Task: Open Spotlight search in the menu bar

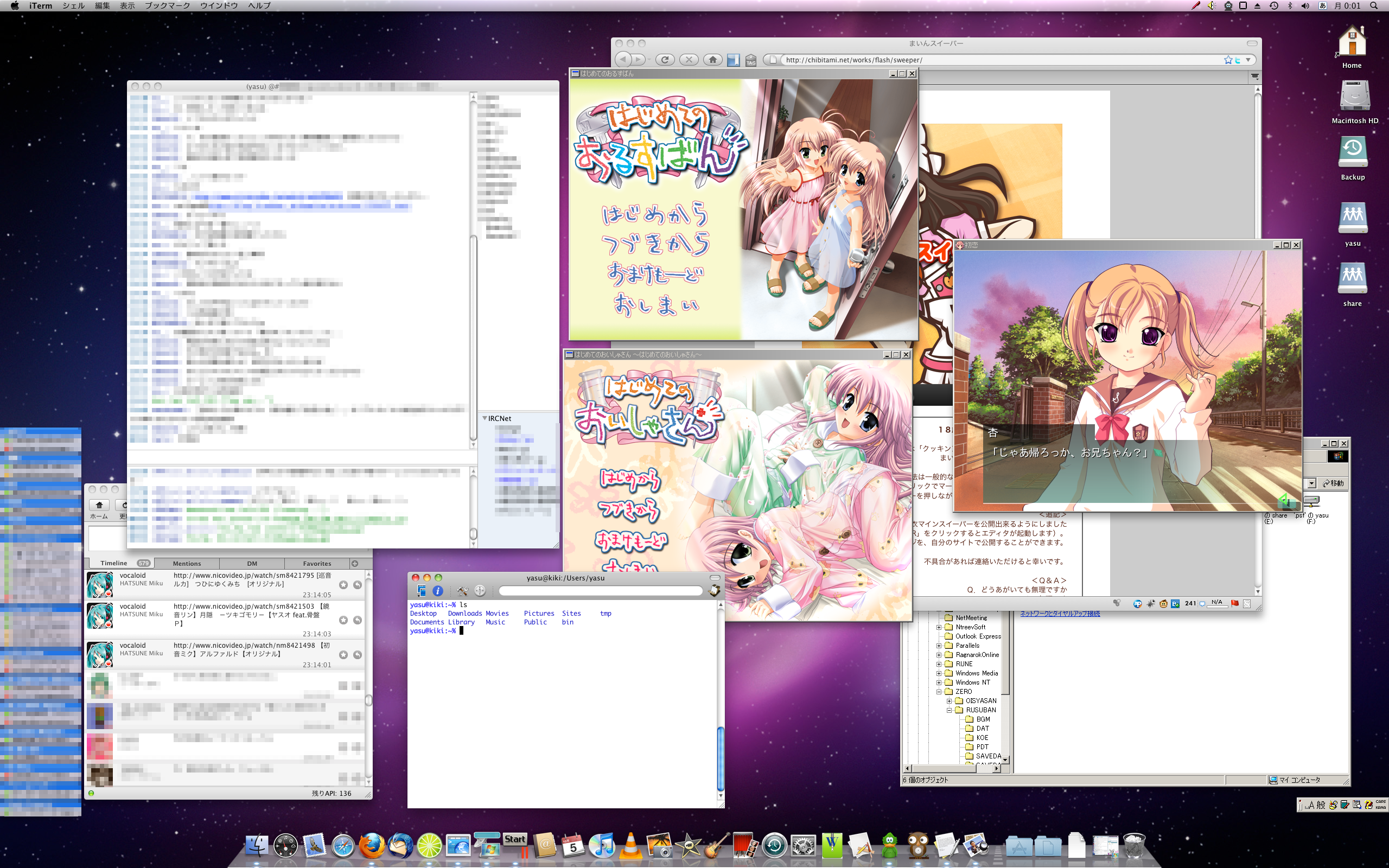Action: [x=1373, y=6]
